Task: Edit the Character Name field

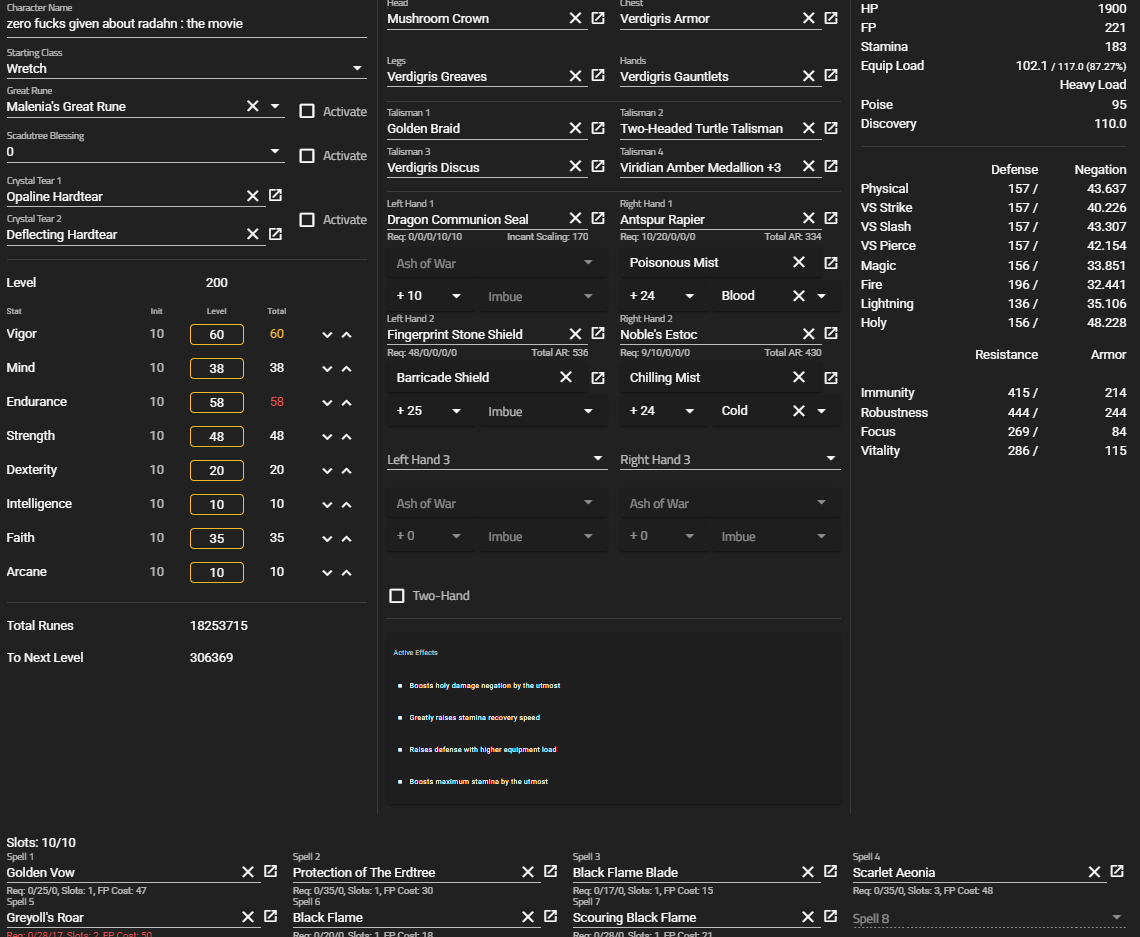Action: pyautogui.click(x=186, y=23)
